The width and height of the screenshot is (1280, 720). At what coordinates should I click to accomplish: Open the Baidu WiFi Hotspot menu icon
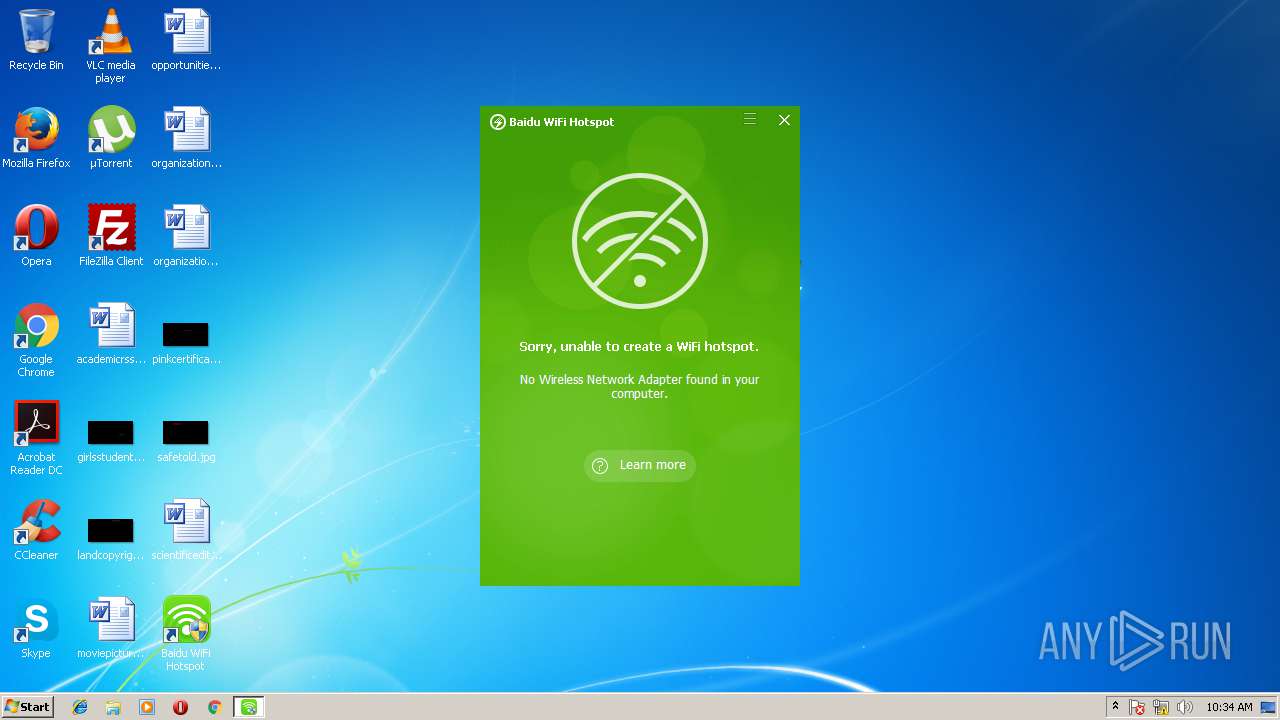pyautogui.click(x=750, y=120)
